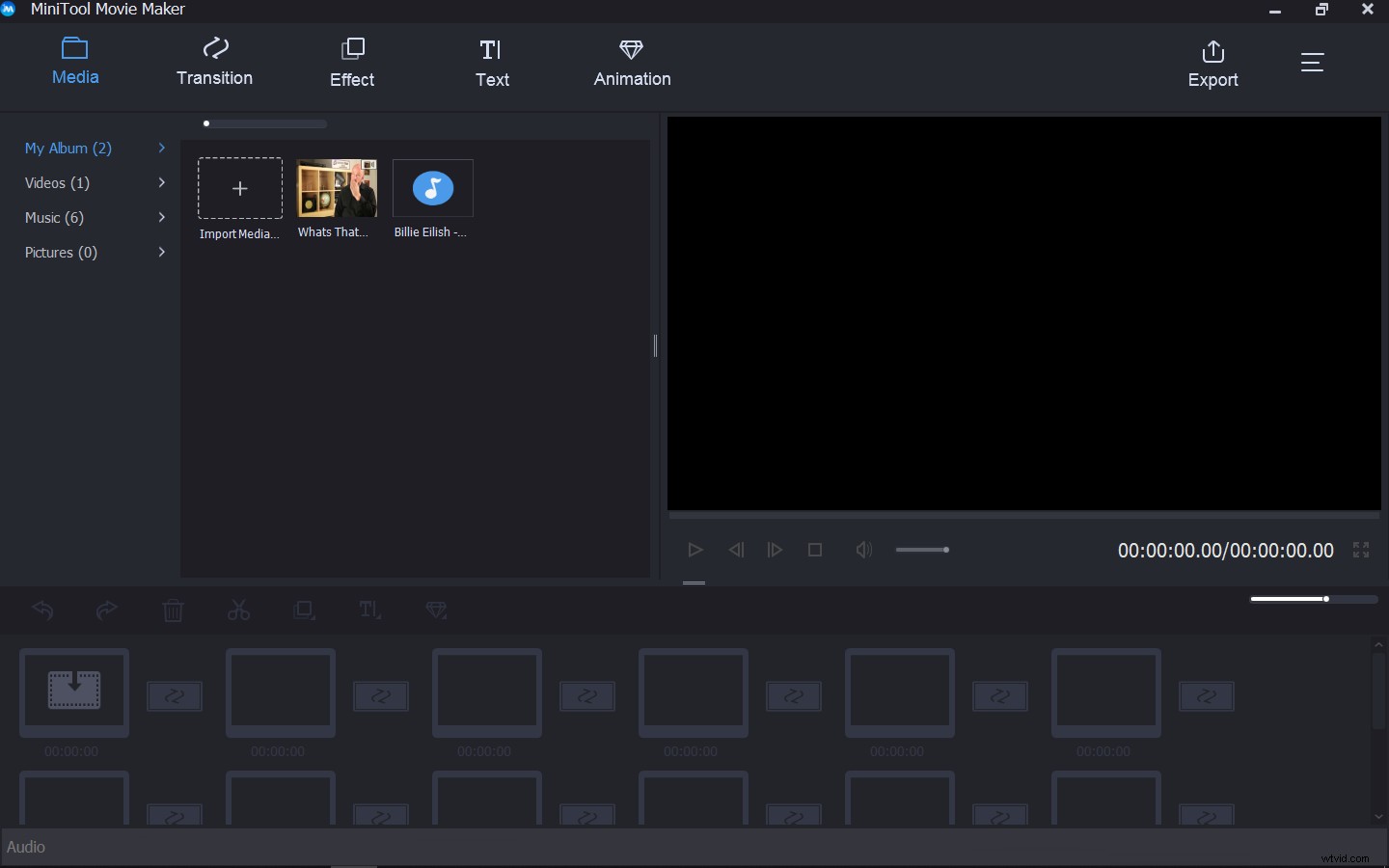Click the Export button

1212,63
